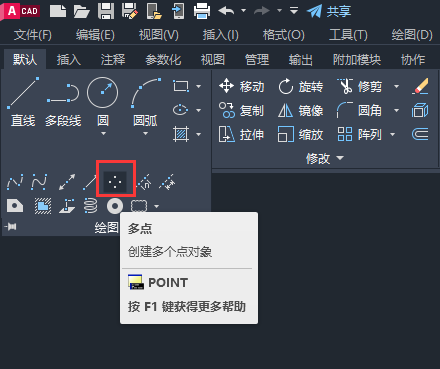Image resolution: width=440 pixels, height=369 pixels.
Task: Click the 修剪 trim tool
Action: point(360,86)
